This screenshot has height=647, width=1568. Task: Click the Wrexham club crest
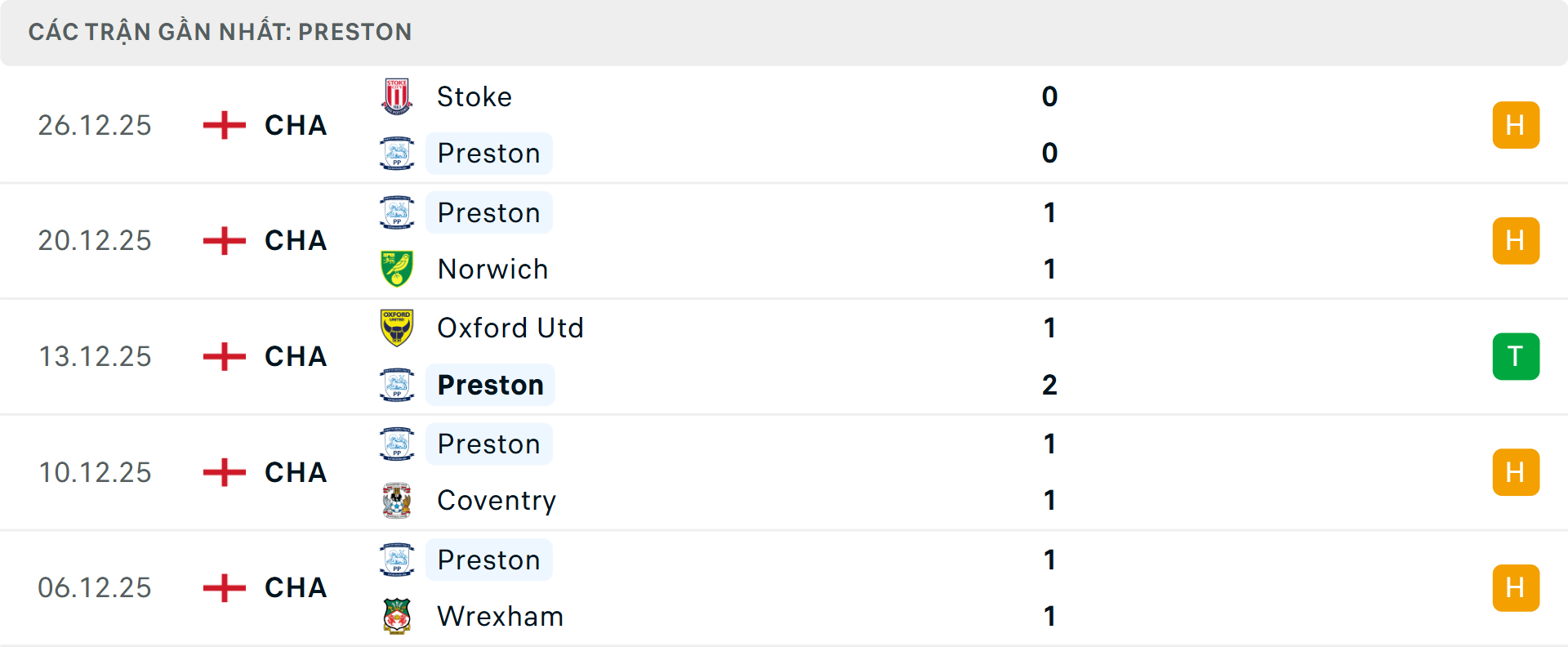point(397,616)
